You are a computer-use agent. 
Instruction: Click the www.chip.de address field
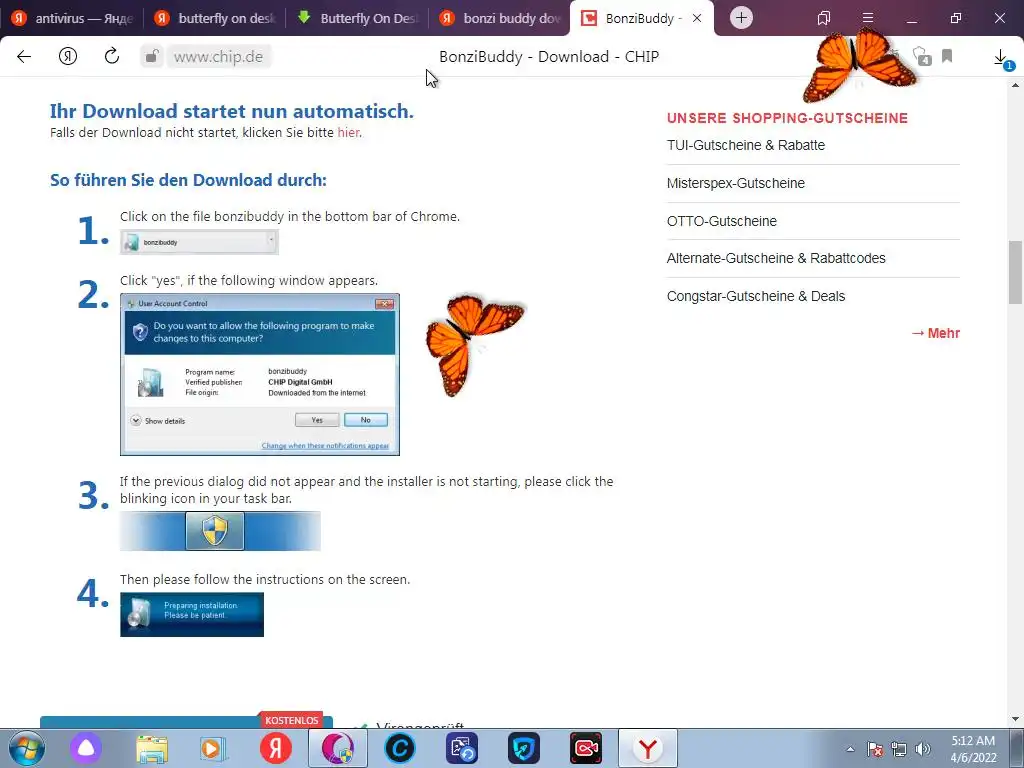[219, 57]
